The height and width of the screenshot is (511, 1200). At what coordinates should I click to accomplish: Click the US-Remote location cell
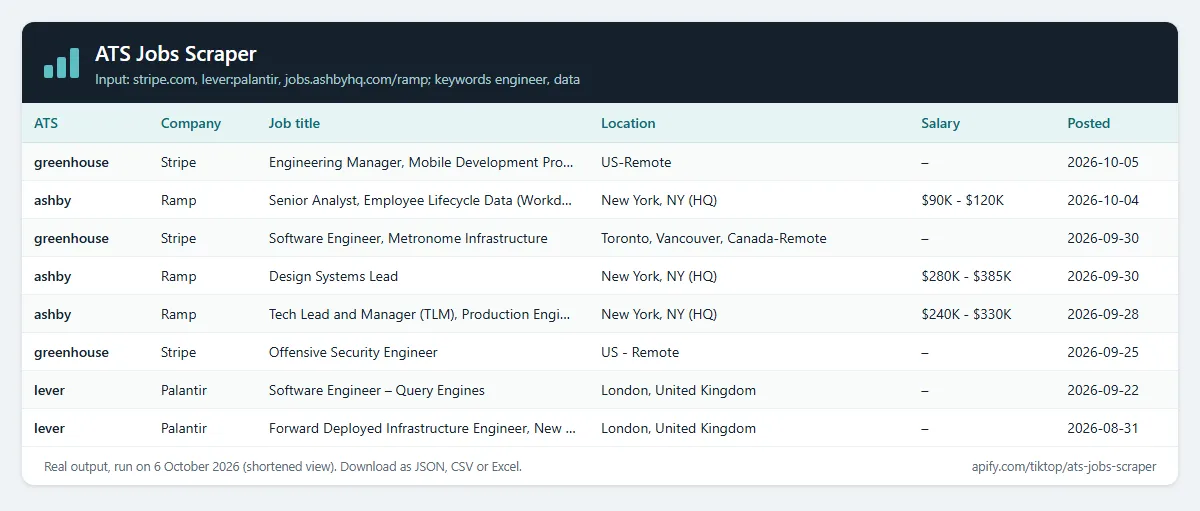coord(636,161)
